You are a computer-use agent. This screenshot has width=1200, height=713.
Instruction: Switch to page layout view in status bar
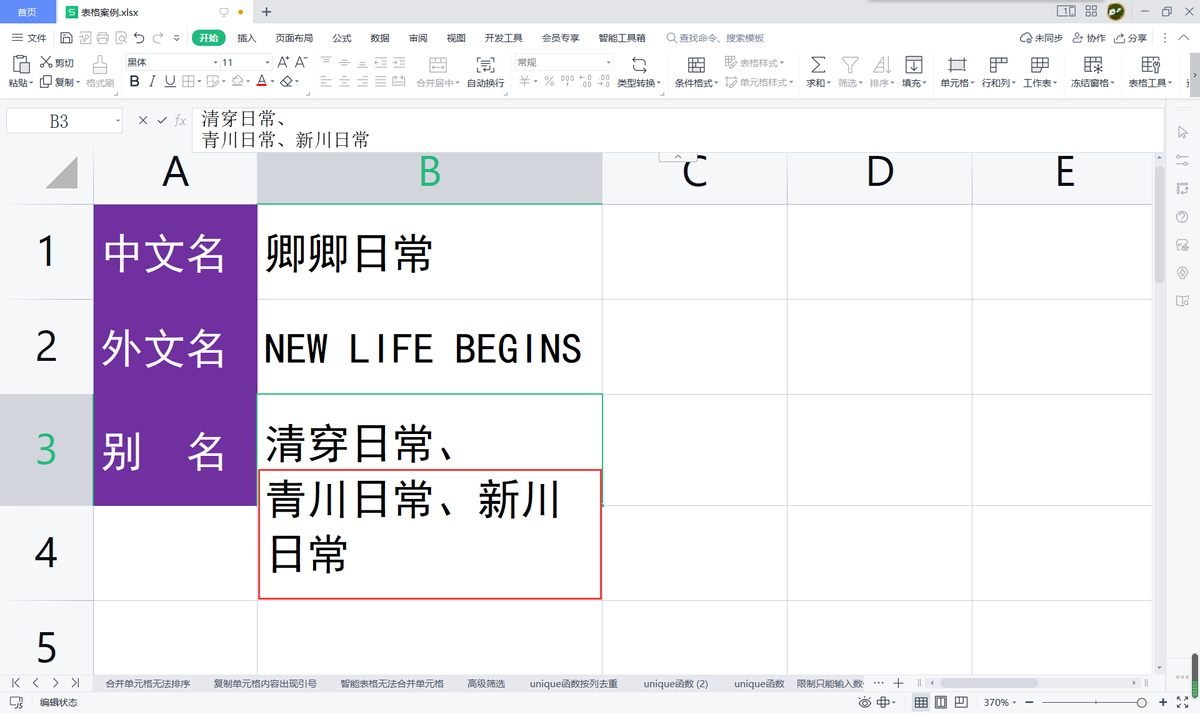pos(942,702)
